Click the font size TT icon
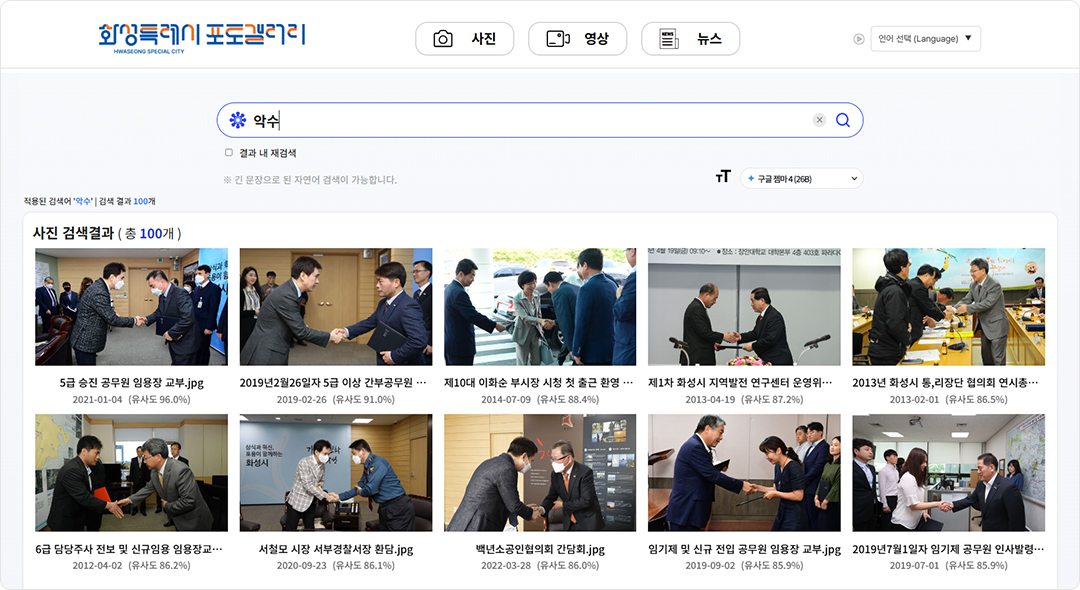The width and height of the screenshot is (1080, 590). pos(723,178)
